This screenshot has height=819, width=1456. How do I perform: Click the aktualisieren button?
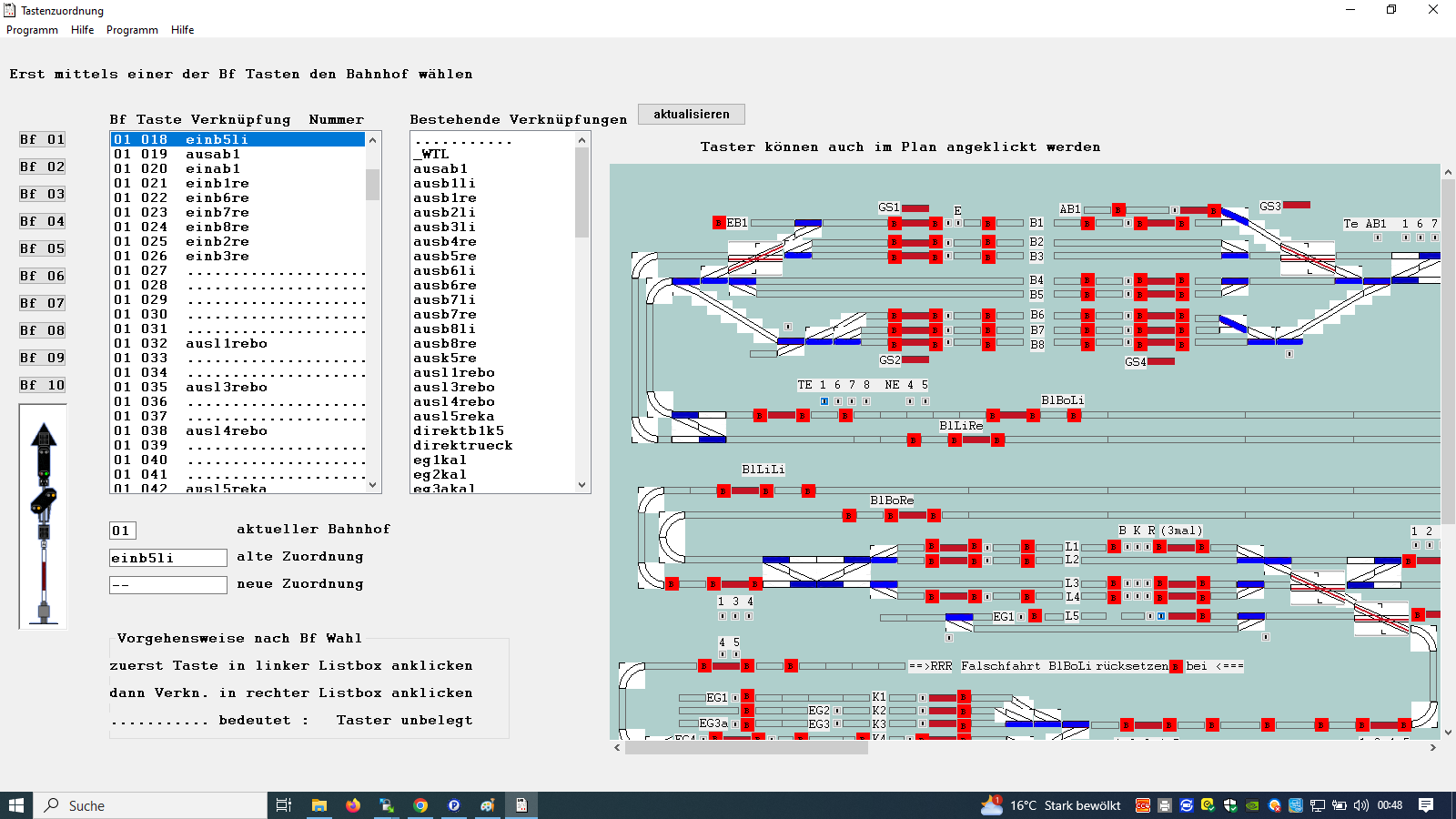692,114
